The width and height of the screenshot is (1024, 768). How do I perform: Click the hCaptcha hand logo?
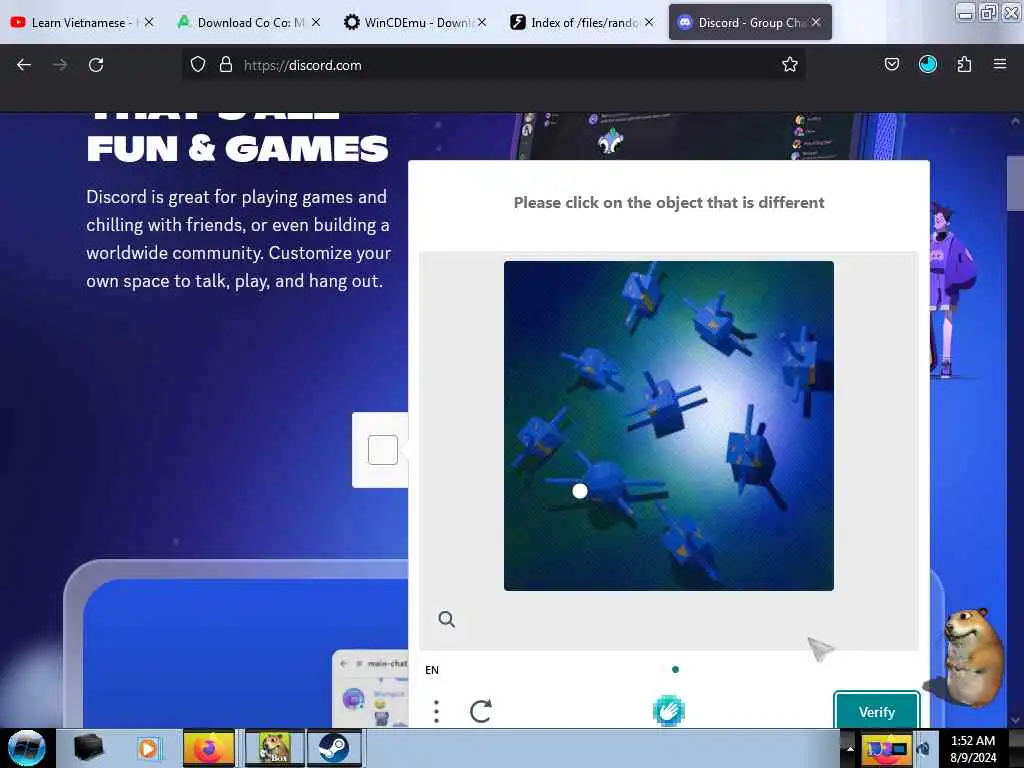(x=669, y=711)
